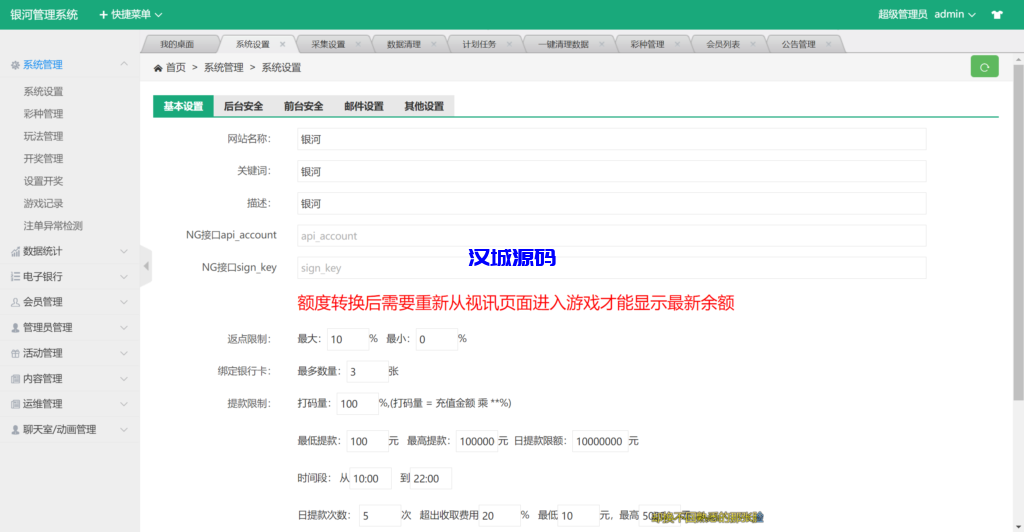
Task: Close the 数据清理 tab
Action: tap(434, 44)
